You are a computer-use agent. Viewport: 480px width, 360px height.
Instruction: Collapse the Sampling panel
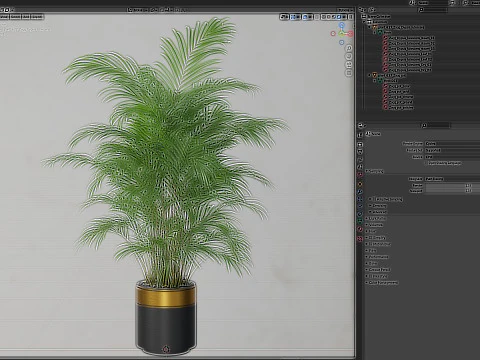coord(375,171)
